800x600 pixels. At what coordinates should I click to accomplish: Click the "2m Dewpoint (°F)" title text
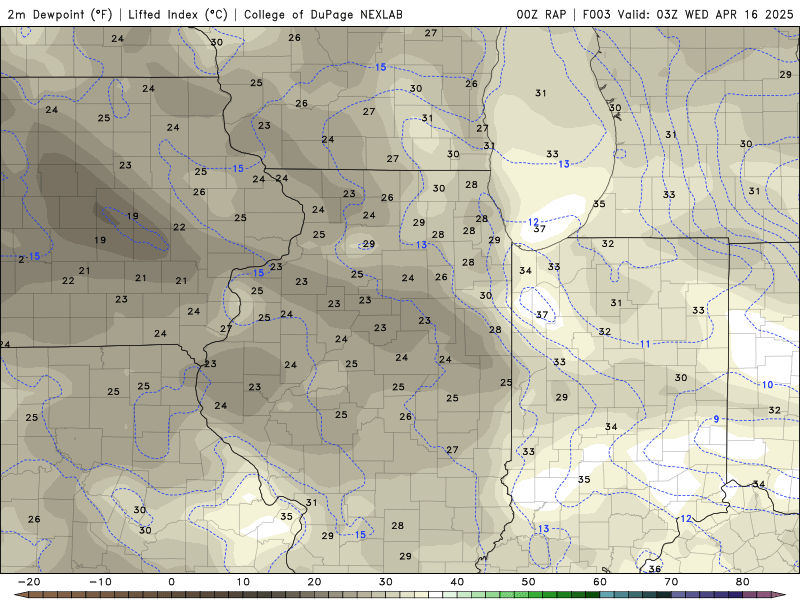click(x=60, y=14)
